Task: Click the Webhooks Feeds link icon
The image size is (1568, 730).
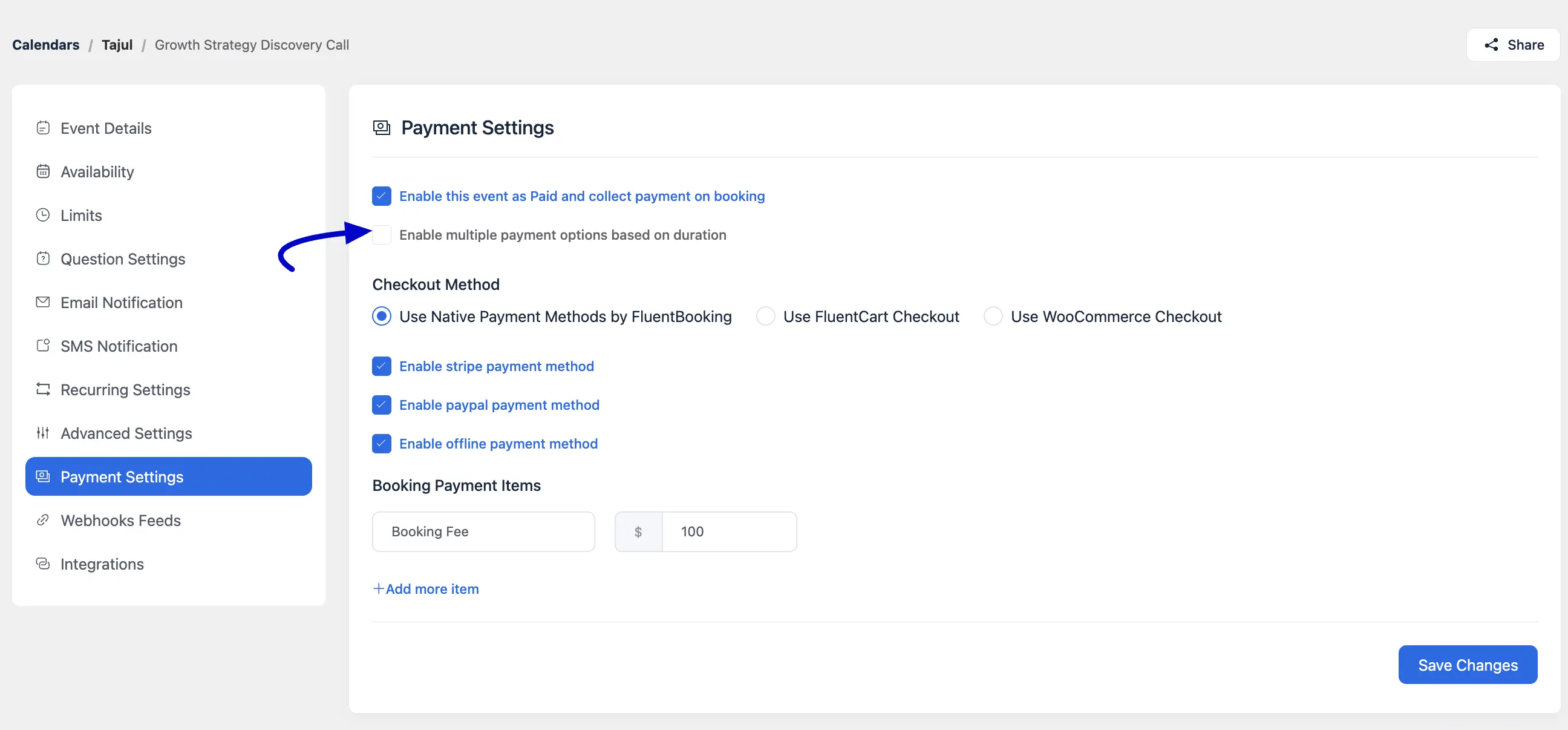Action: (42, 520)
